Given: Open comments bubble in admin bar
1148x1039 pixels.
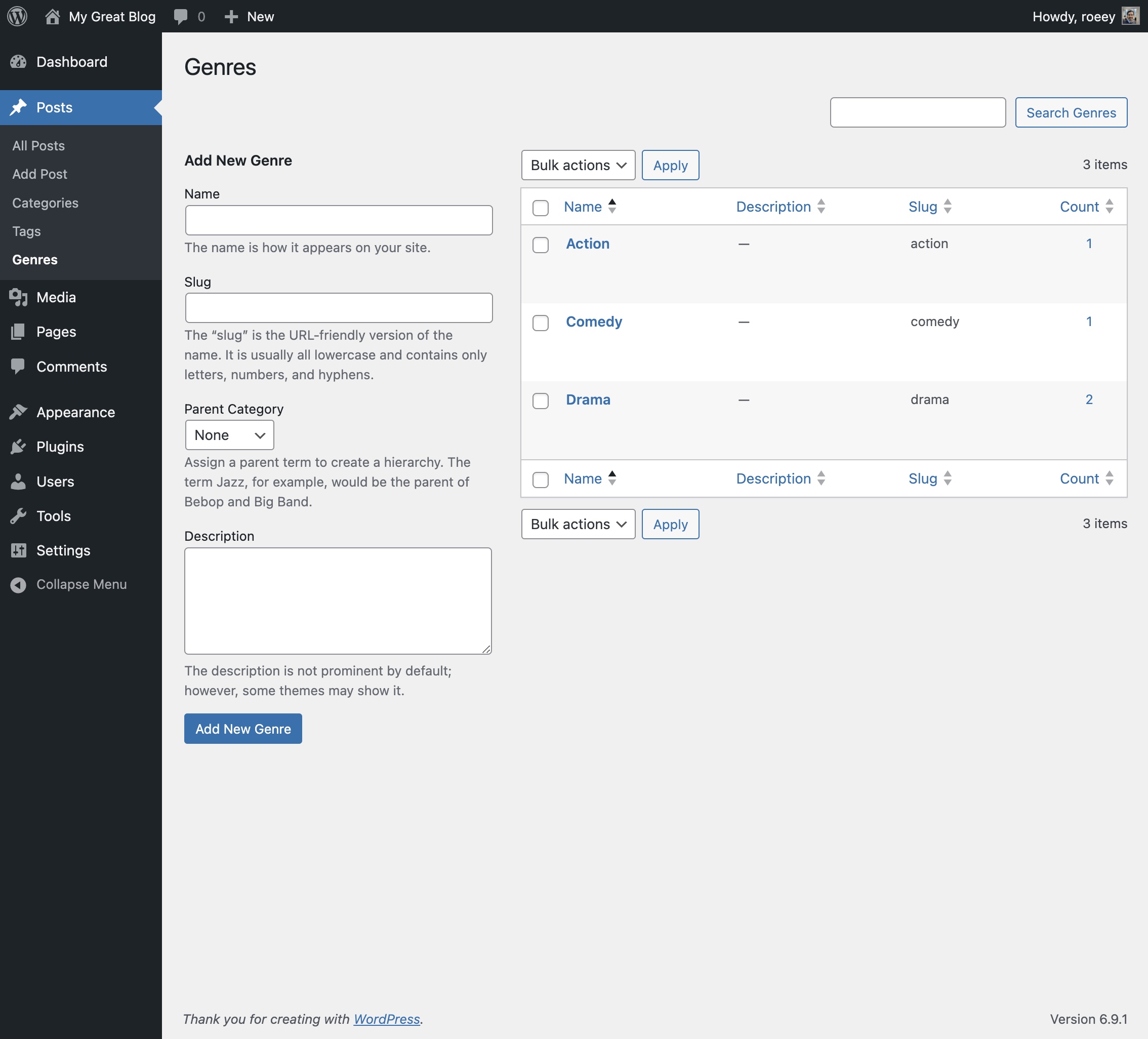Looking at the screenshot, I should tap(181, 16).
